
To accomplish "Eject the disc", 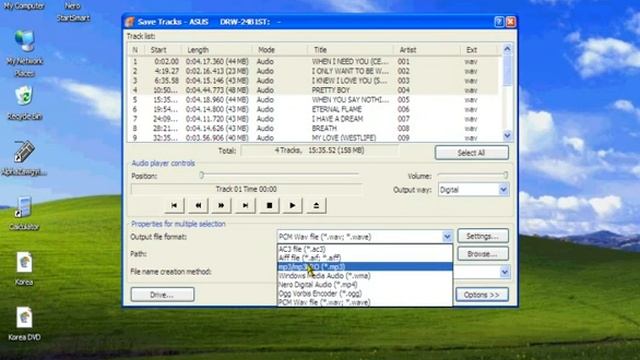I will click(x=316, y=205).
